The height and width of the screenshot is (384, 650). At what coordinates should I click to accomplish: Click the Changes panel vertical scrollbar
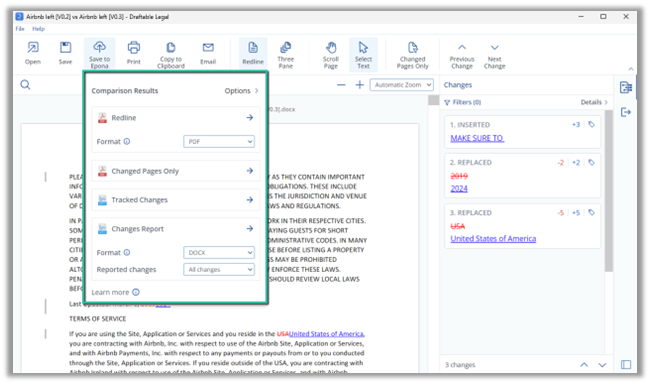coord(608,191)
